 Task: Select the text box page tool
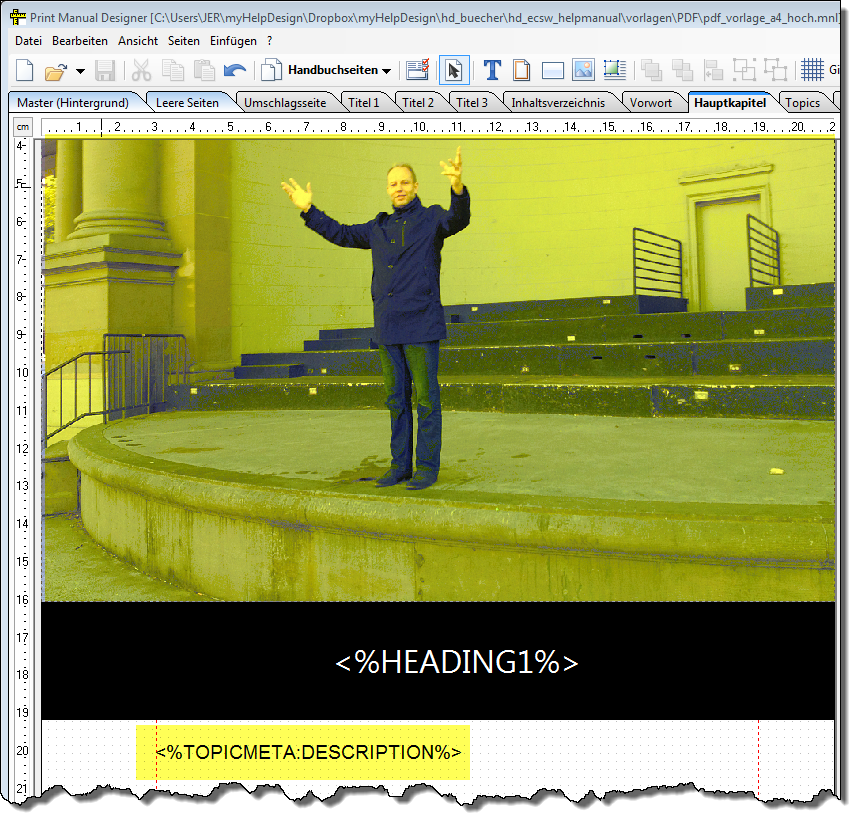coord(522,70)
